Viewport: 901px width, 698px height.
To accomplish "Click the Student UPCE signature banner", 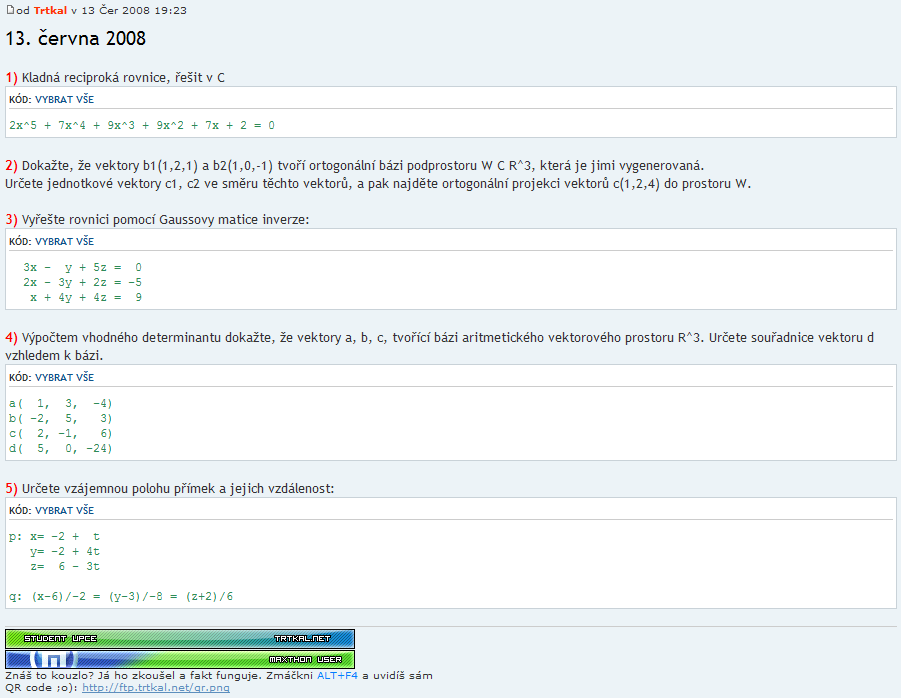I will coord(180,638).
